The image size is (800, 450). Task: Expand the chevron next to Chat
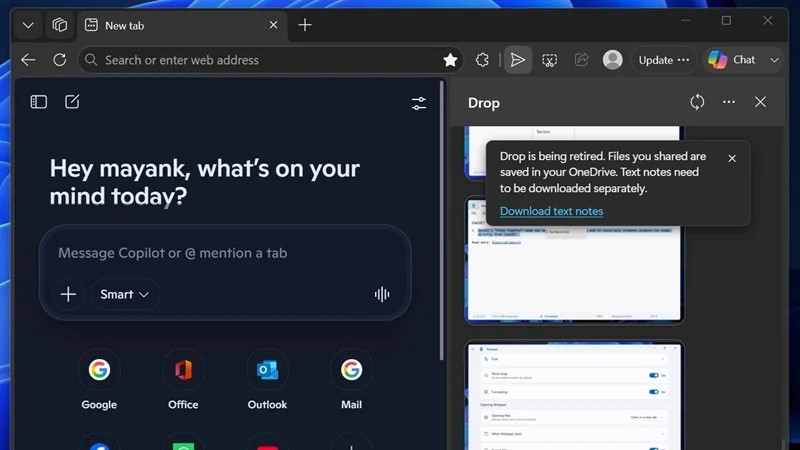[x=774, y=60]
